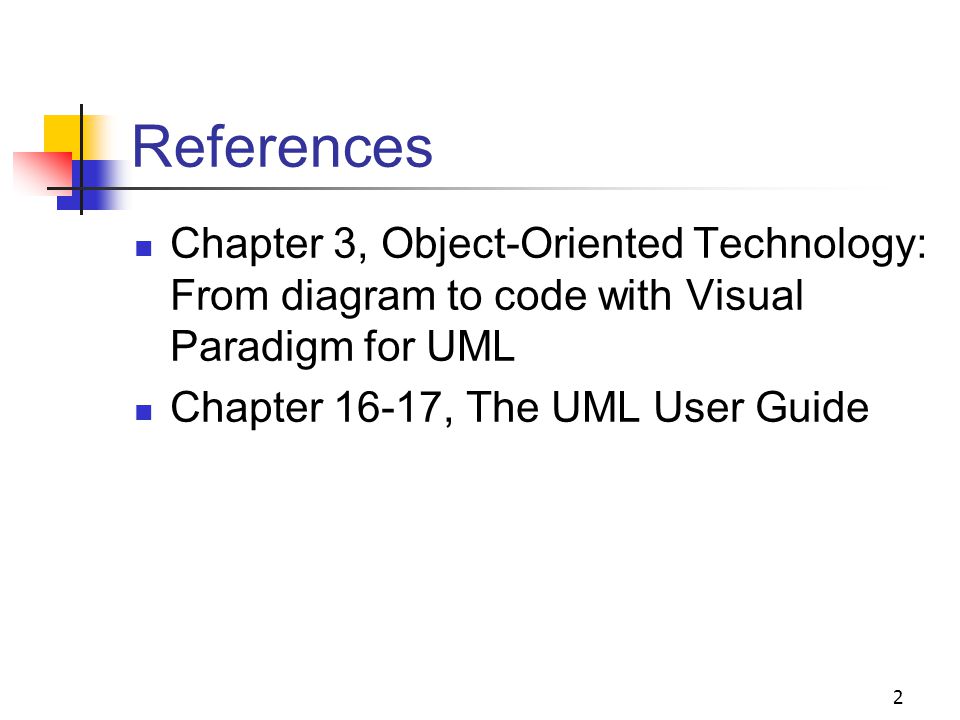Image resolution: width=960 pixels, height=720 pixels.
Task: Click the word diagram
Action: pos(358,298)
